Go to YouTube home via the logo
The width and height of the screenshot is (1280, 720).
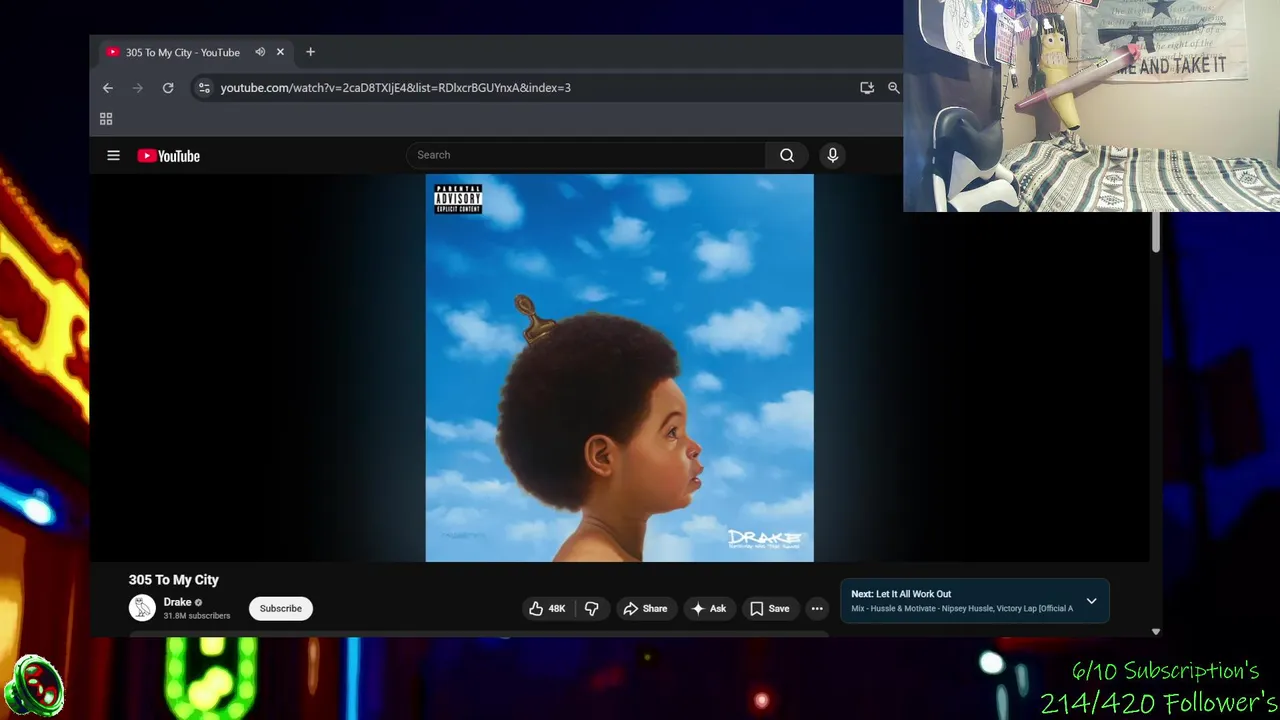pos(168,156)
